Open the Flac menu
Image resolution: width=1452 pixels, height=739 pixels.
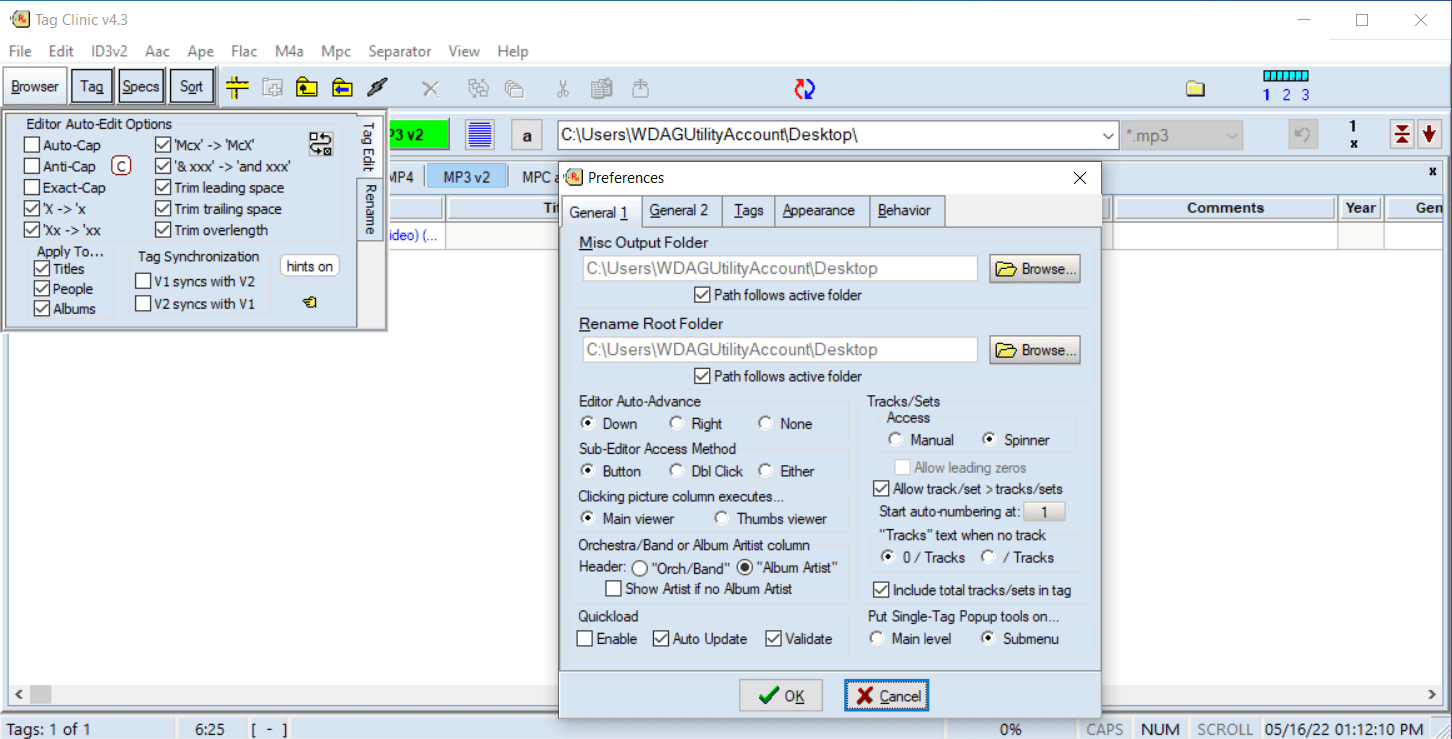244,51
